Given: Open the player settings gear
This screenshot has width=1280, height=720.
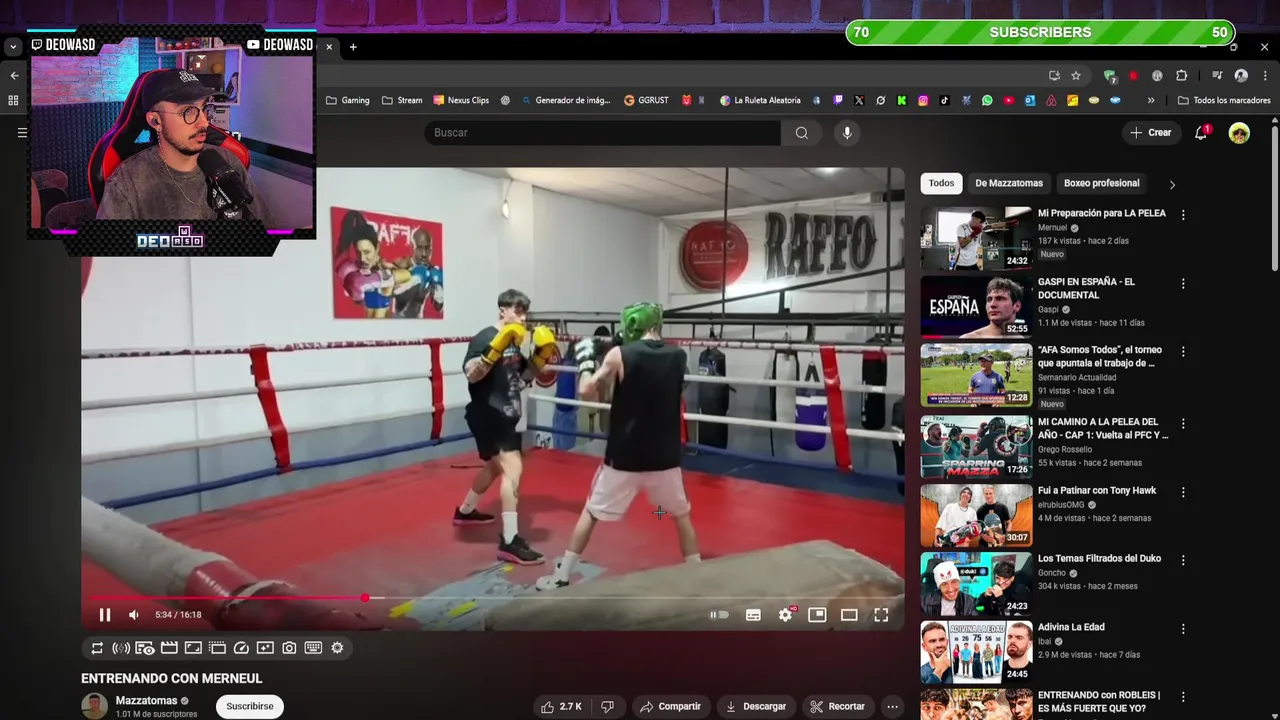Looking at the screenshot, I should [x=785, y=615].
